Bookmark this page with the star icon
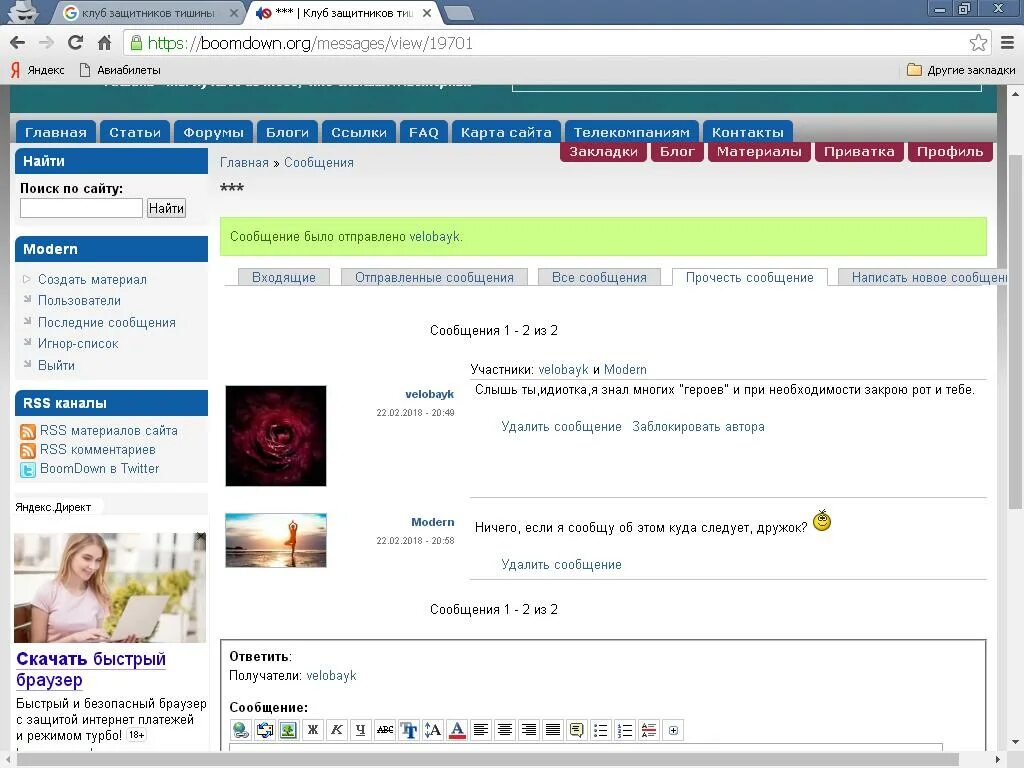Image resolution: width=1024 pixels, height=768 pixels. tap(978, 43)
